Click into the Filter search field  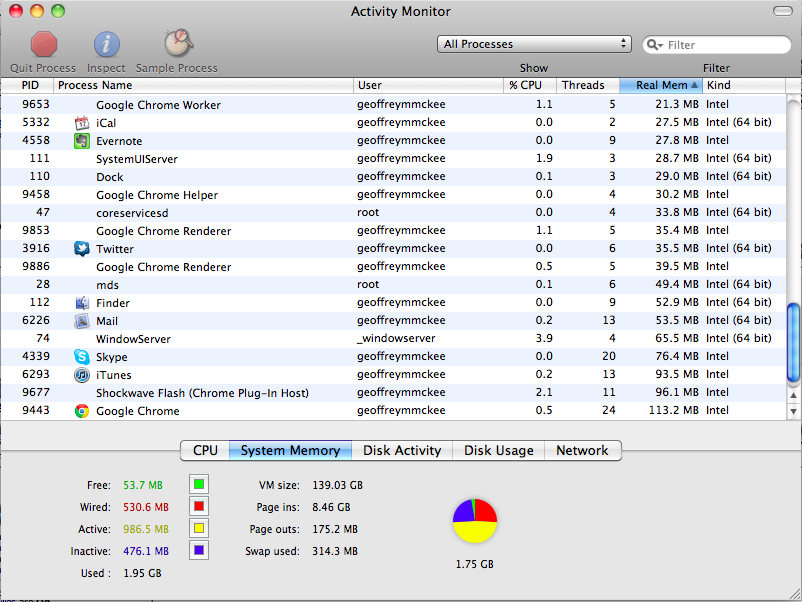(x=717, y=44)
